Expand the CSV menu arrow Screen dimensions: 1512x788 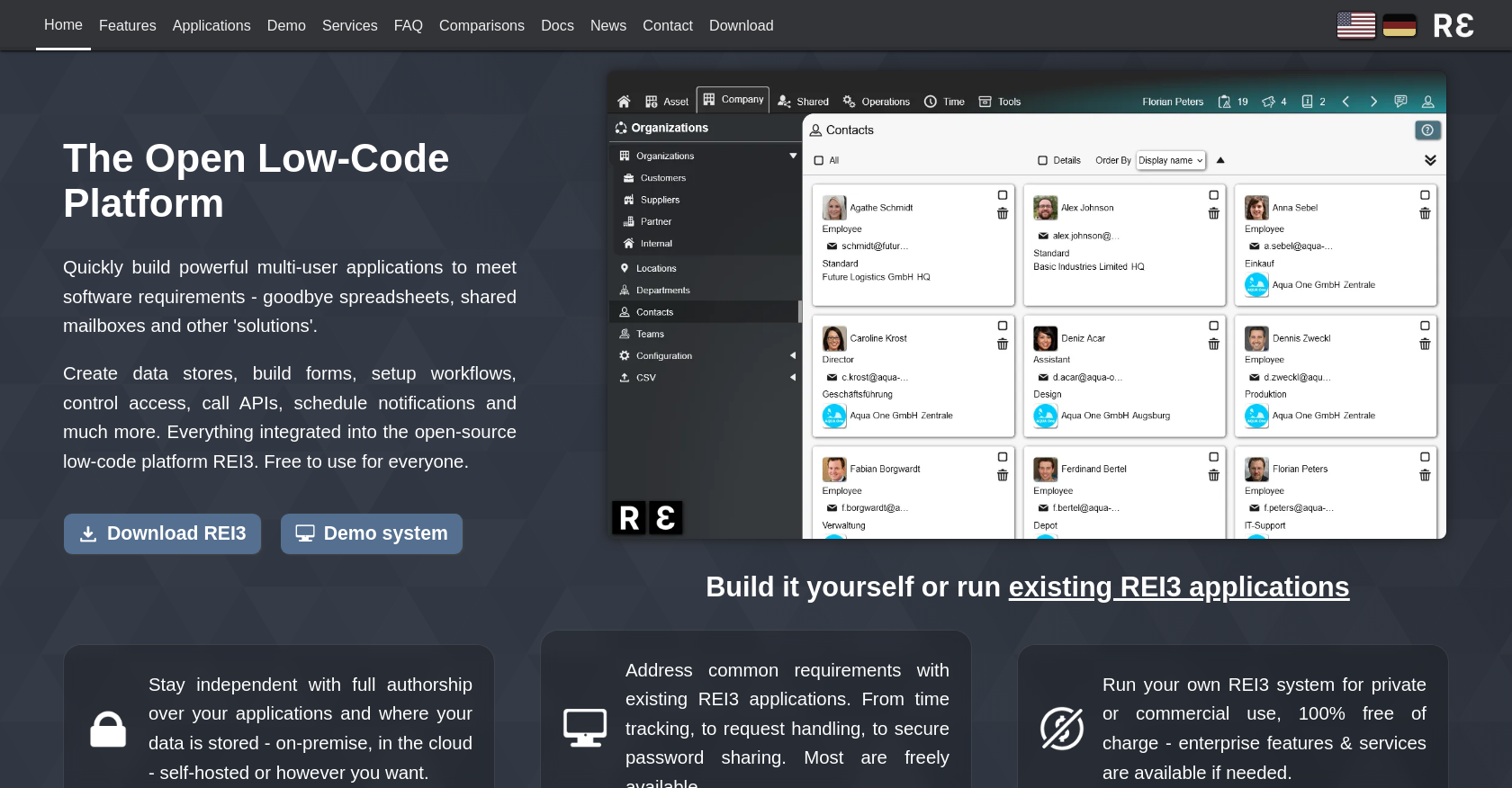tap(793, 378)
